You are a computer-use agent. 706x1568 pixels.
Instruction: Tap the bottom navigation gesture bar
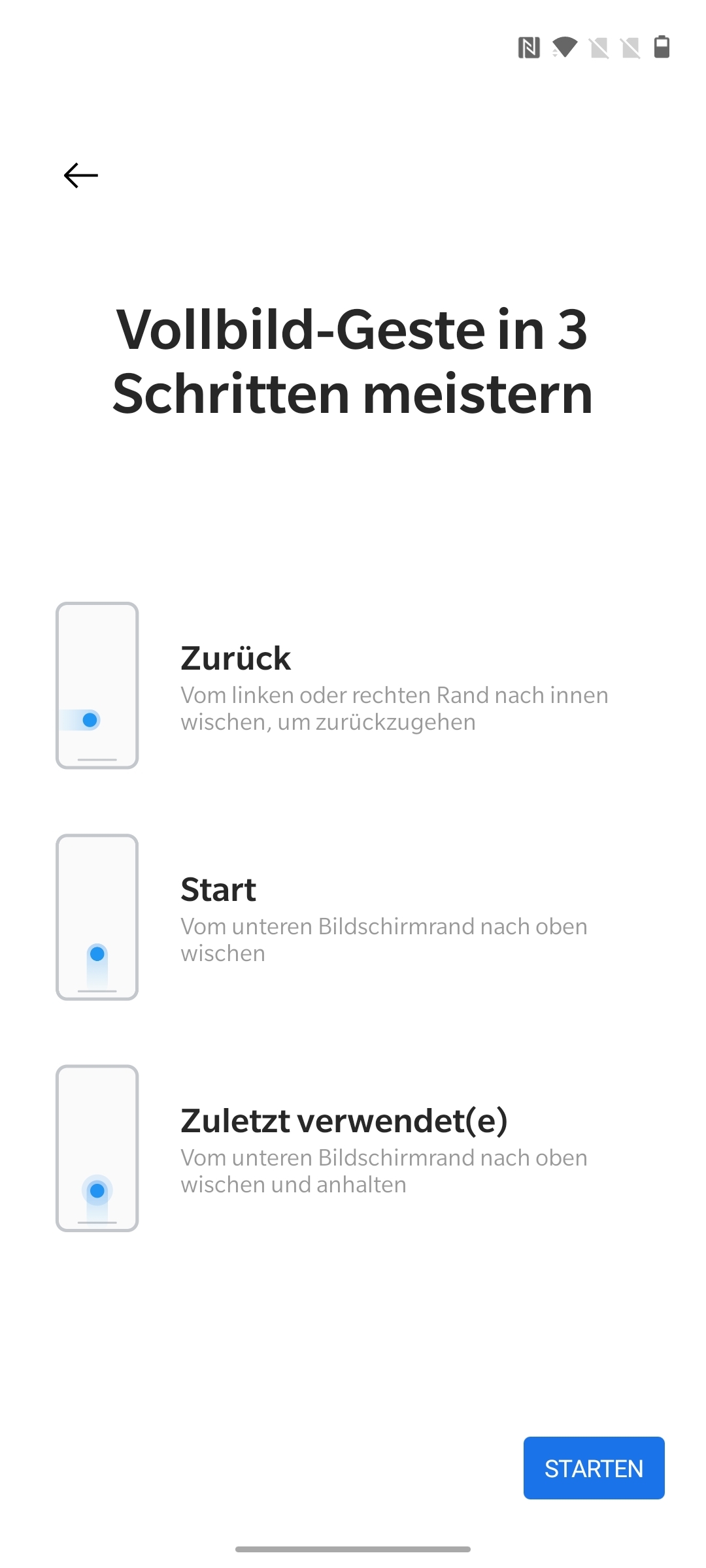click(x=353, y=1549)
